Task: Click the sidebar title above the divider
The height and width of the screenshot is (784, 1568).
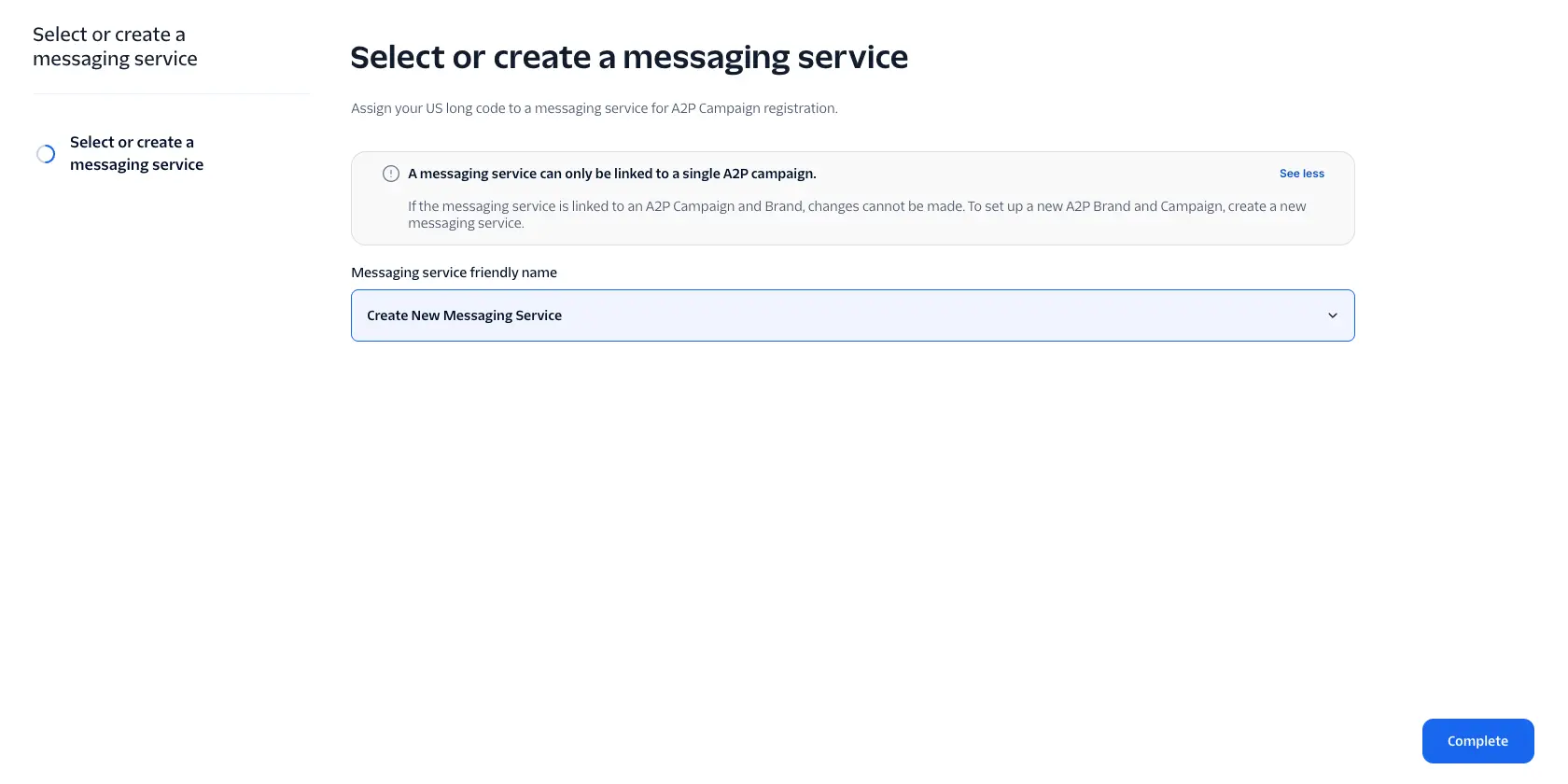Action: point(115,47)
